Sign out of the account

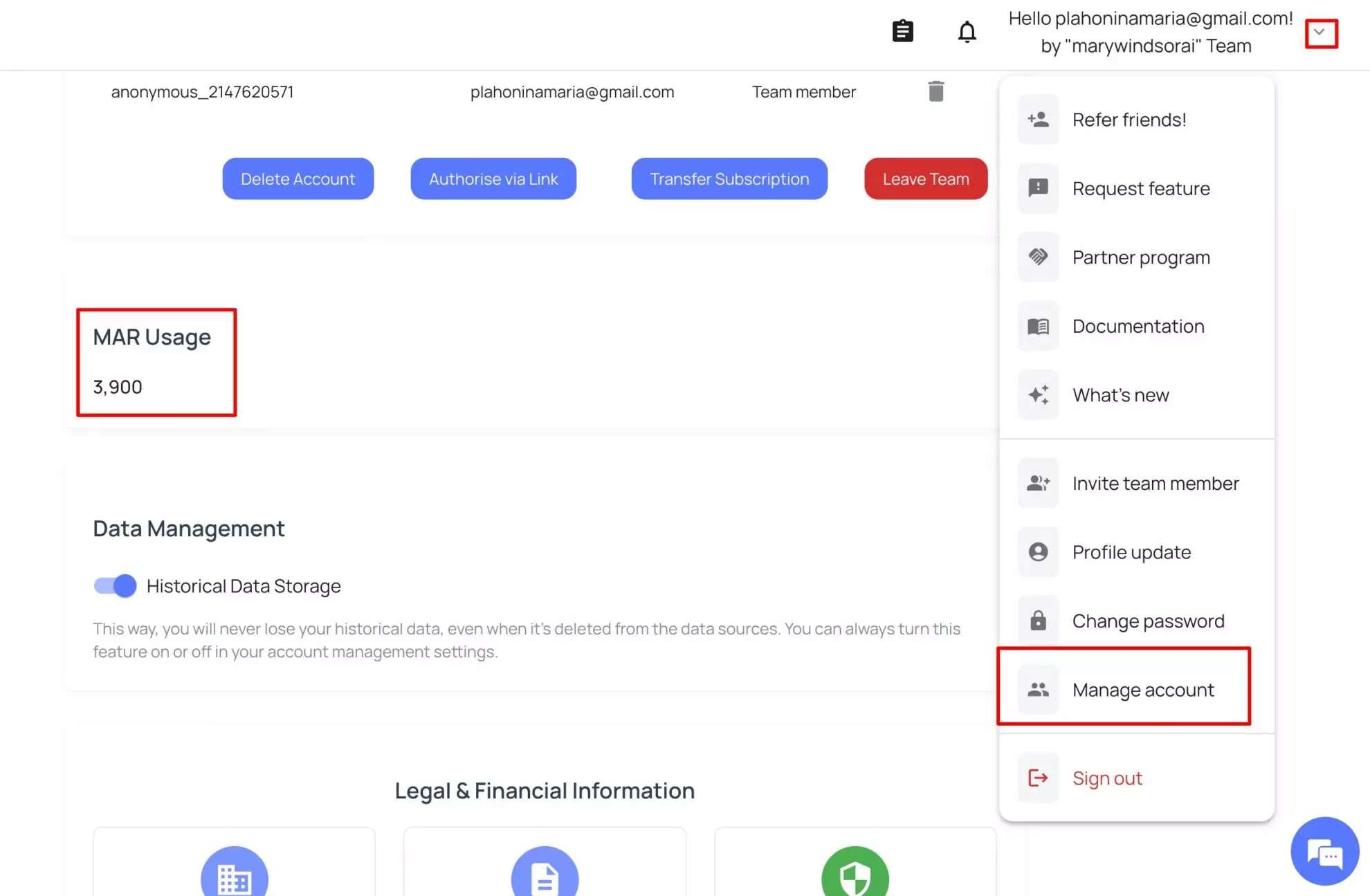coord(1106,778)
